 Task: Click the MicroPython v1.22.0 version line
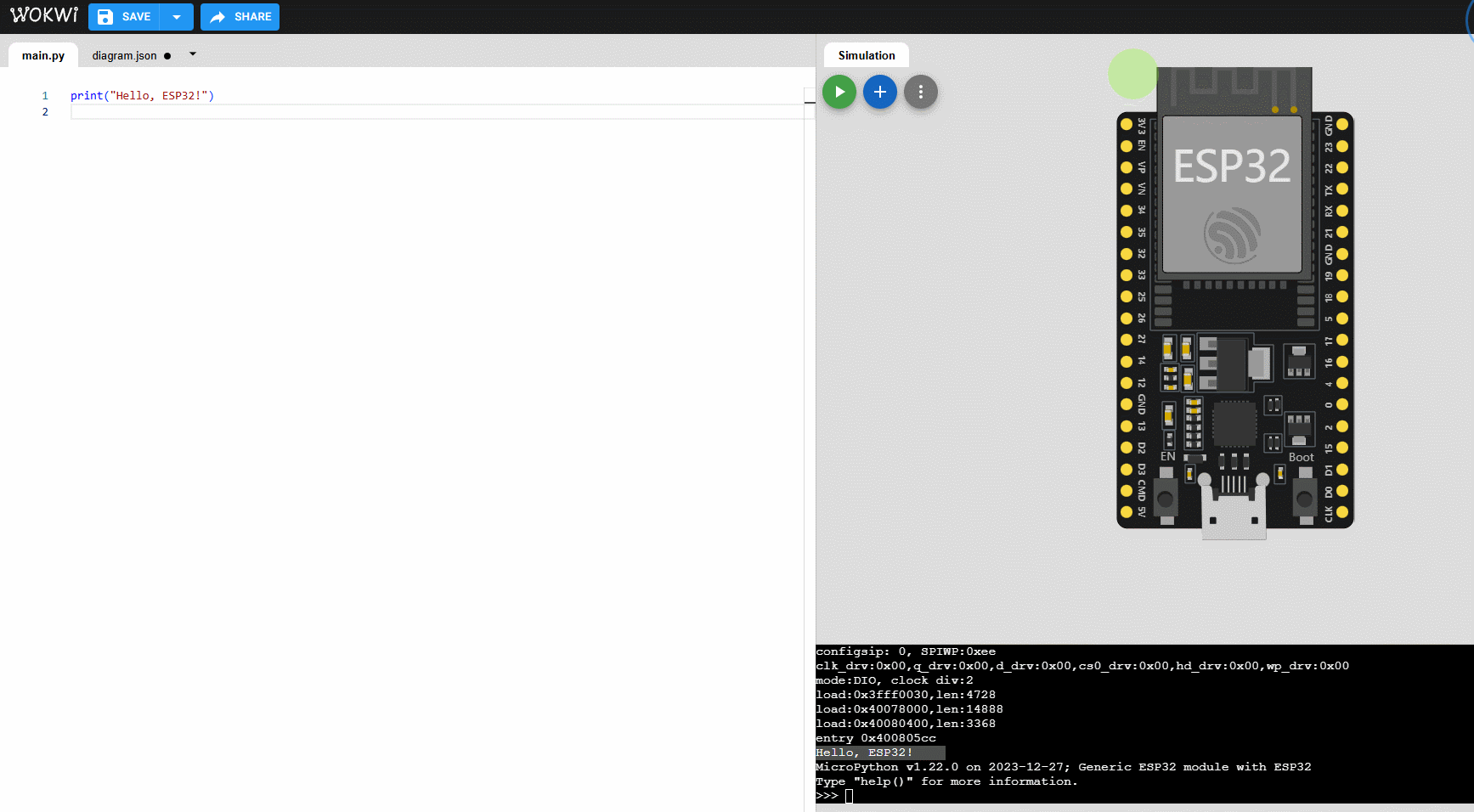(1064, 767)
